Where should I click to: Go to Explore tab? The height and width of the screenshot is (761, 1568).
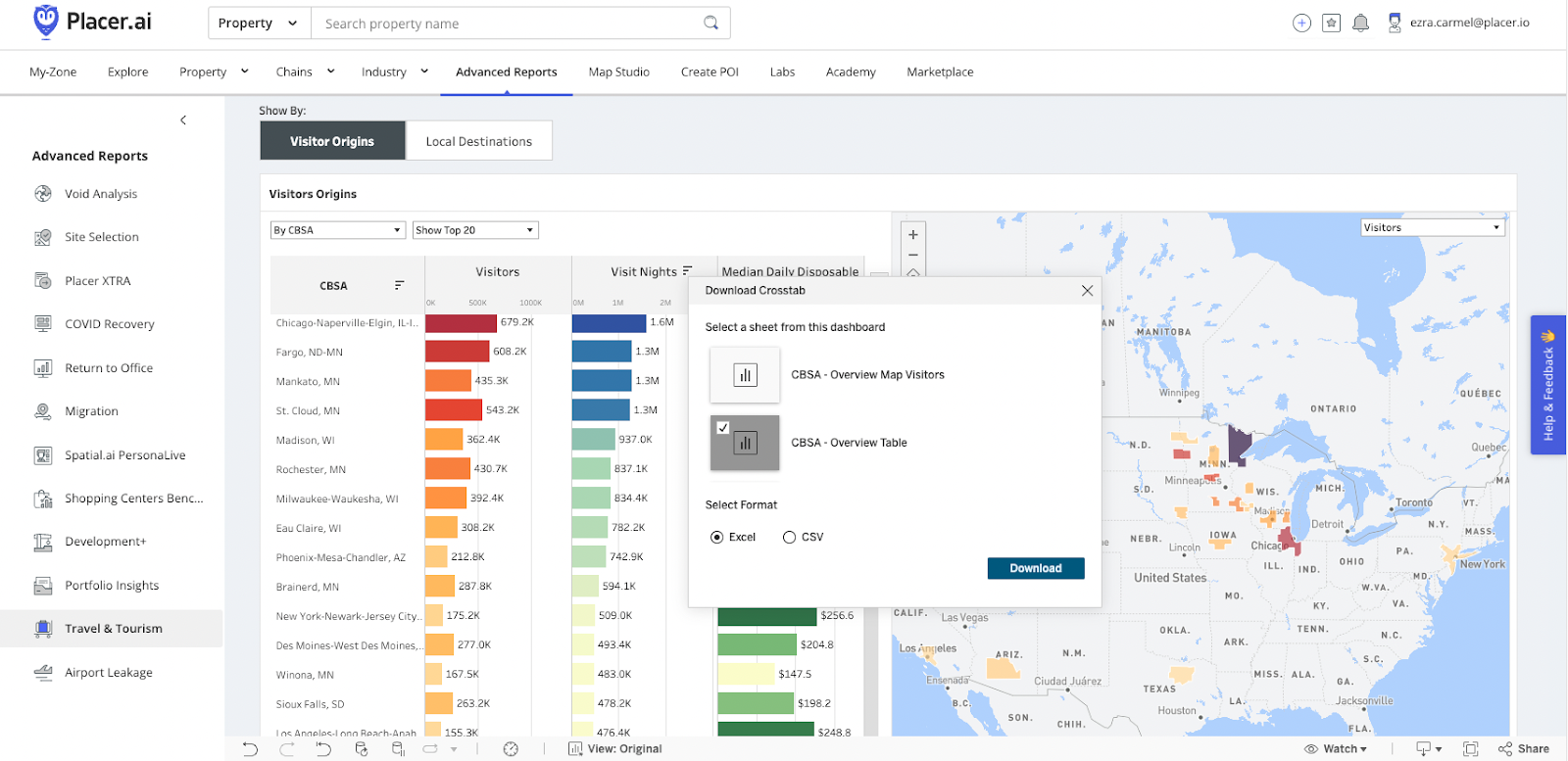click(x=128, y=71)
